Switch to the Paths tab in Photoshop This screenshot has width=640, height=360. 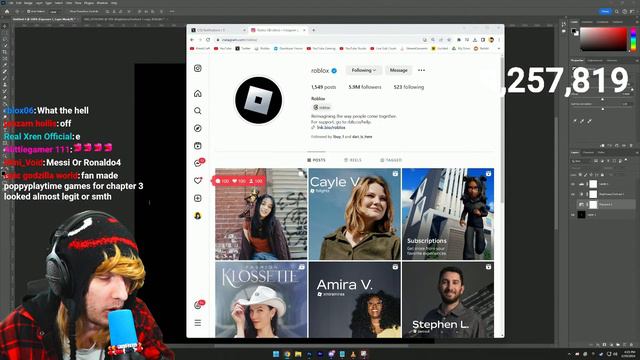pos(601,152)
